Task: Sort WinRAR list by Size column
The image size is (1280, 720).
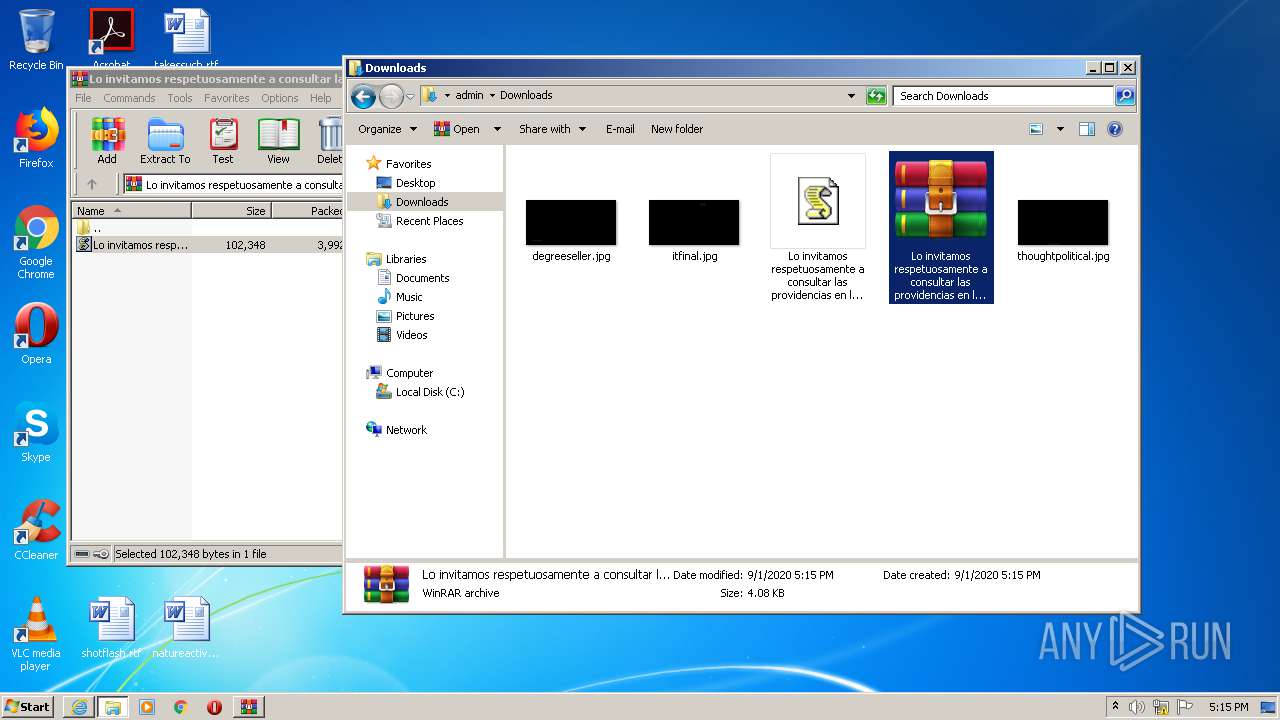Action: [x=231, y=211]
